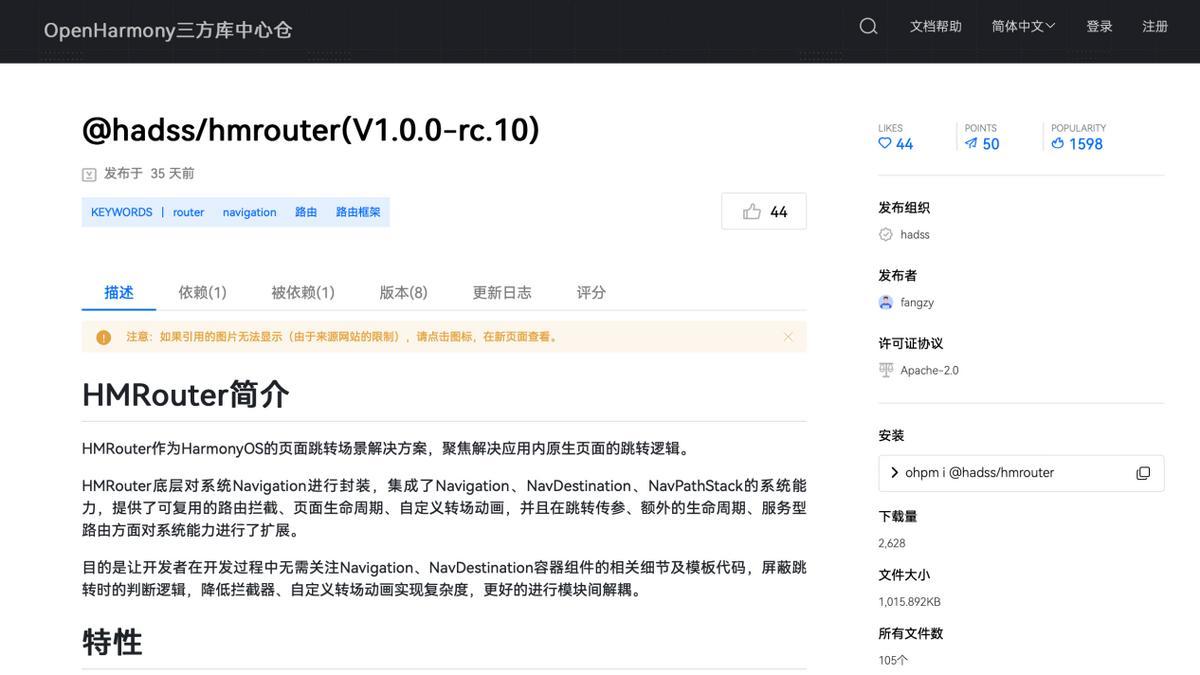Click the @hadss/hmrouter(V1.0.0-rc.10) title

point(311,130)
